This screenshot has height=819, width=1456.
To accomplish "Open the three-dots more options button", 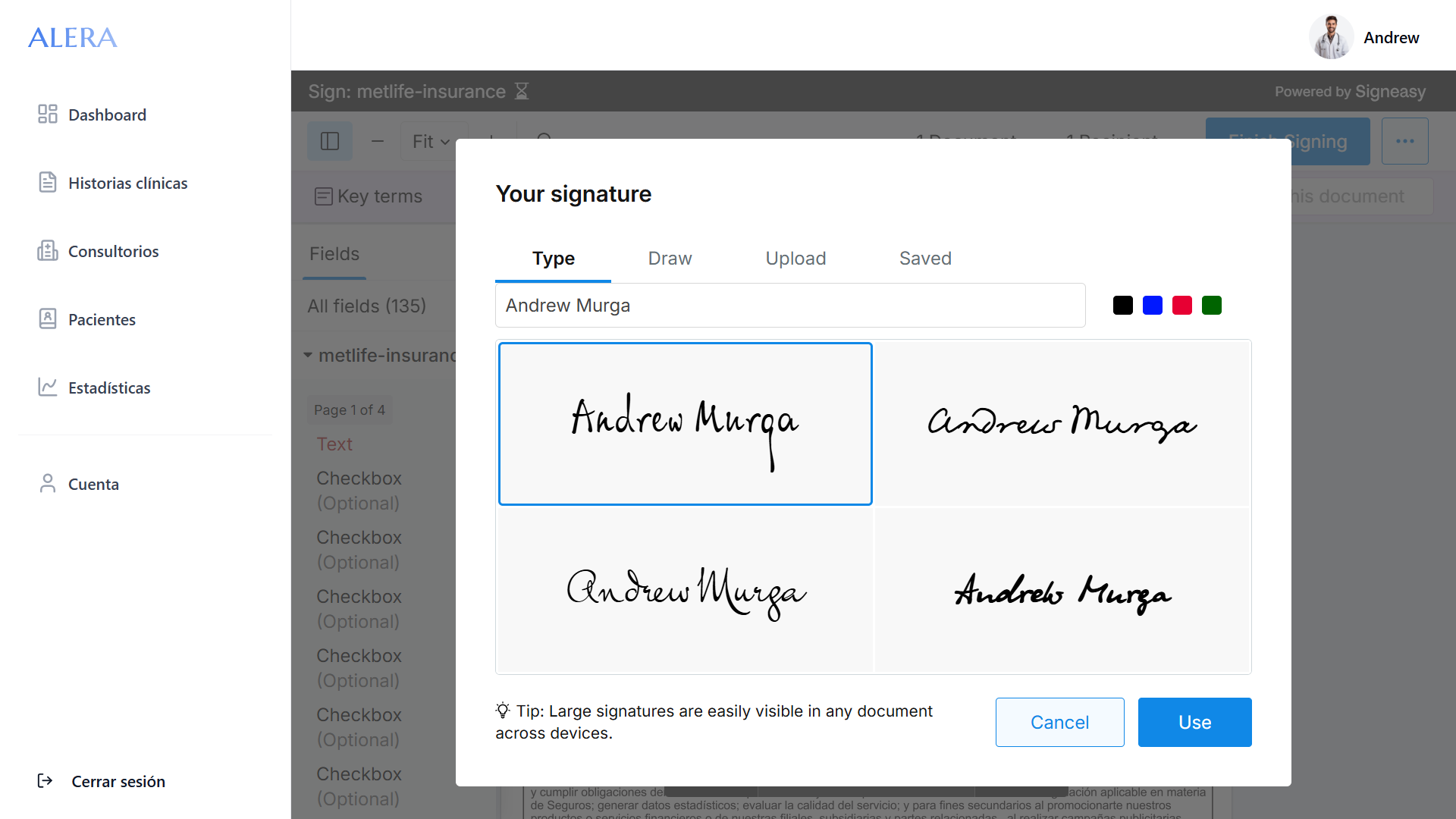I will click(1405, 141).
